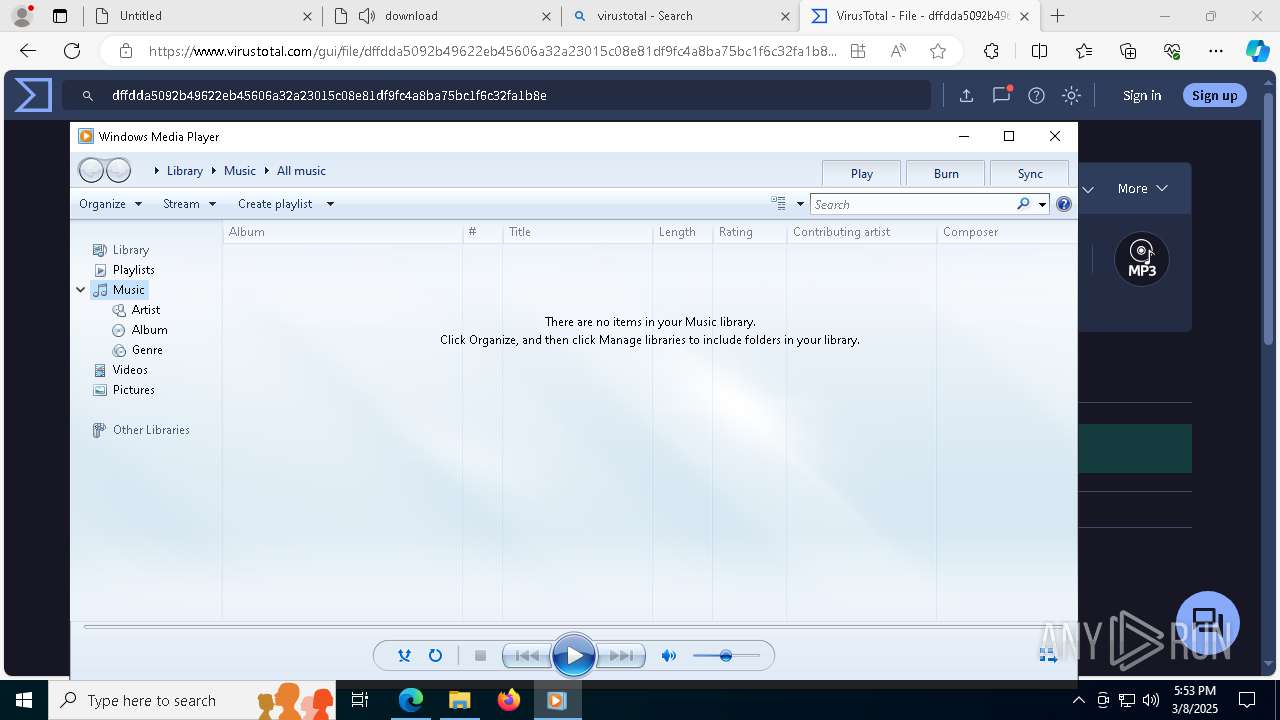Click VirusTotal upload file icon
Image resolution: width=1280 pixels, height=720 pixels.
pyautogui.click(x=966, y=95)
